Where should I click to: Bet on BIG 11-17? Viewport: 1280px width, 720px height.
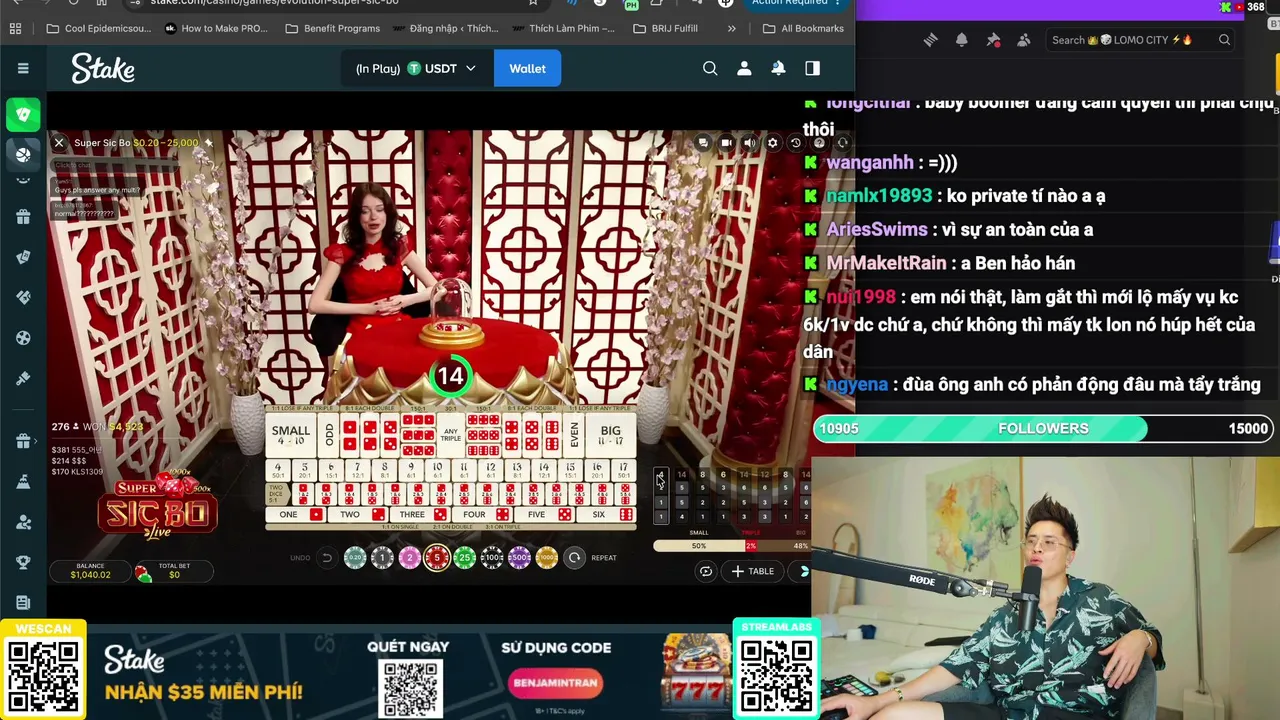[611, 435]
